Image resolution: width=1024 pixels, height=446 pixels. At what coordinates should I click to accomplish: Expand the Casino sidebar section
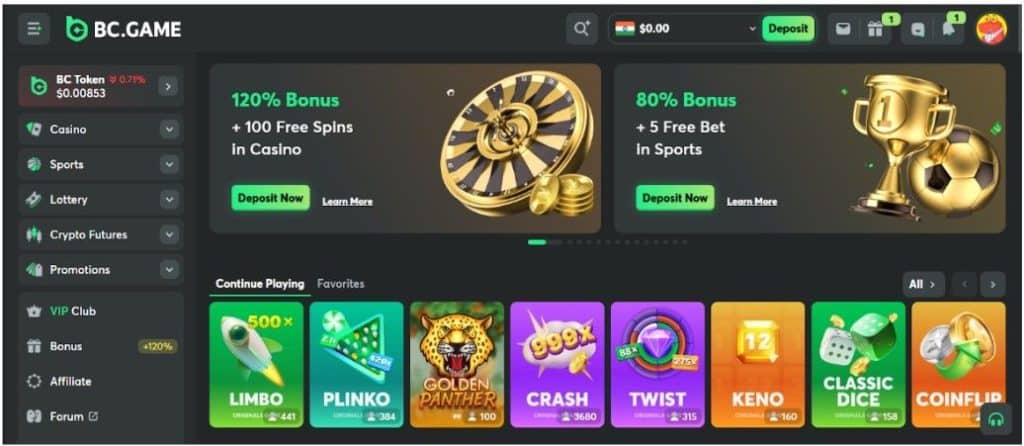tap(169, 129)
